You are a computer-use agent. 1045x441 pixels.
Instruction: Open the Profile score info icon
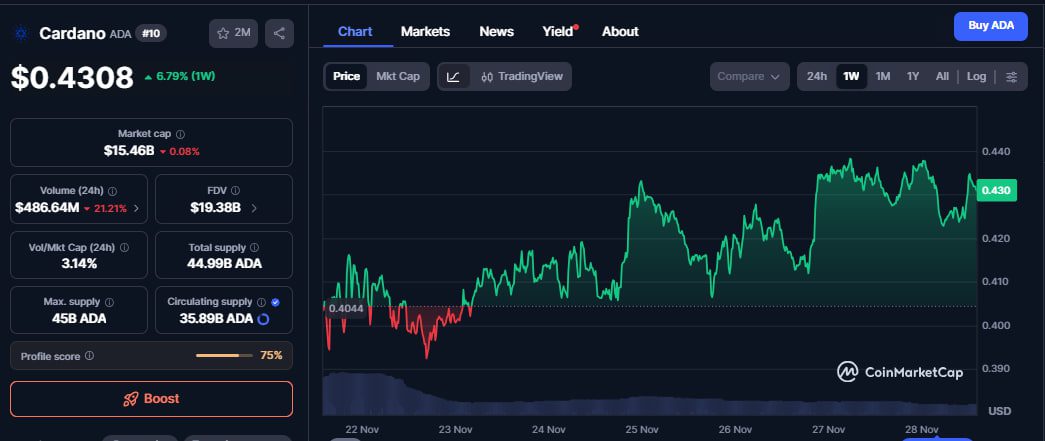89,356
